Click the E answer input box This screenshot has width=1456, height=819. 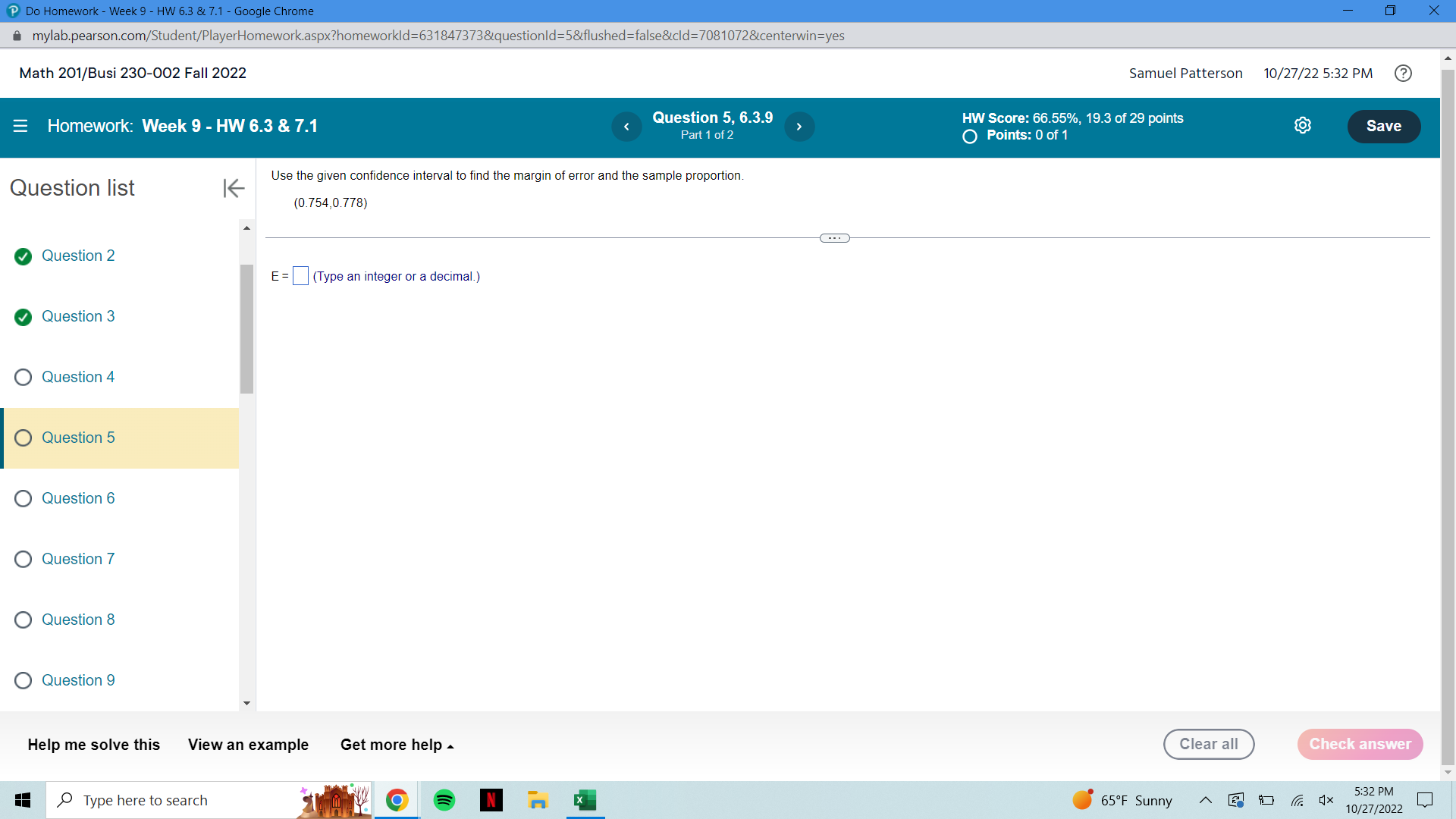point(301,276)
